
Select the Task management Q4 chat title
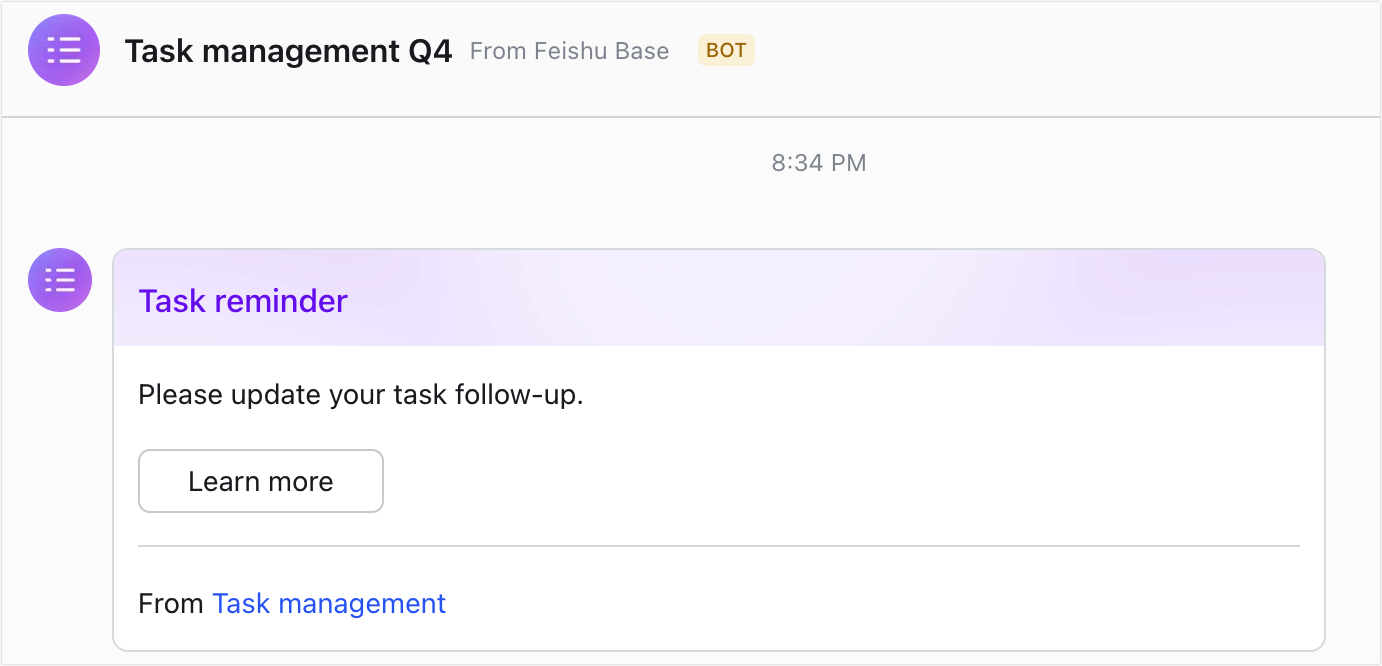pos(288,50)
